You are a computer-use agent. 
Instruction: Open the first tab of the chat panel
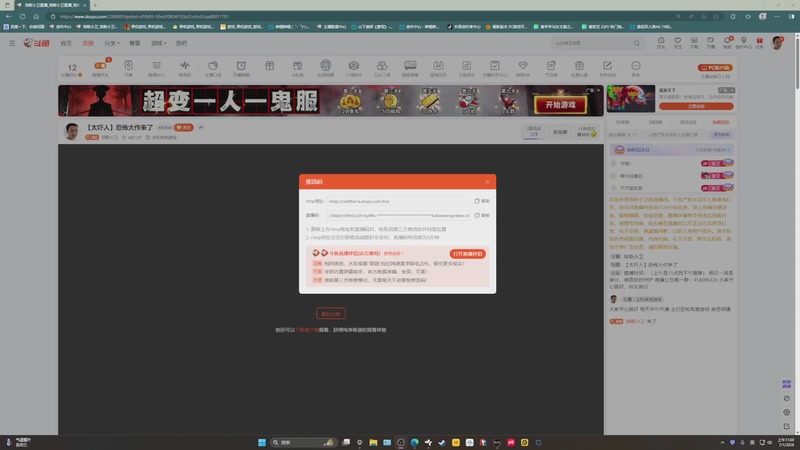(622, 122)
